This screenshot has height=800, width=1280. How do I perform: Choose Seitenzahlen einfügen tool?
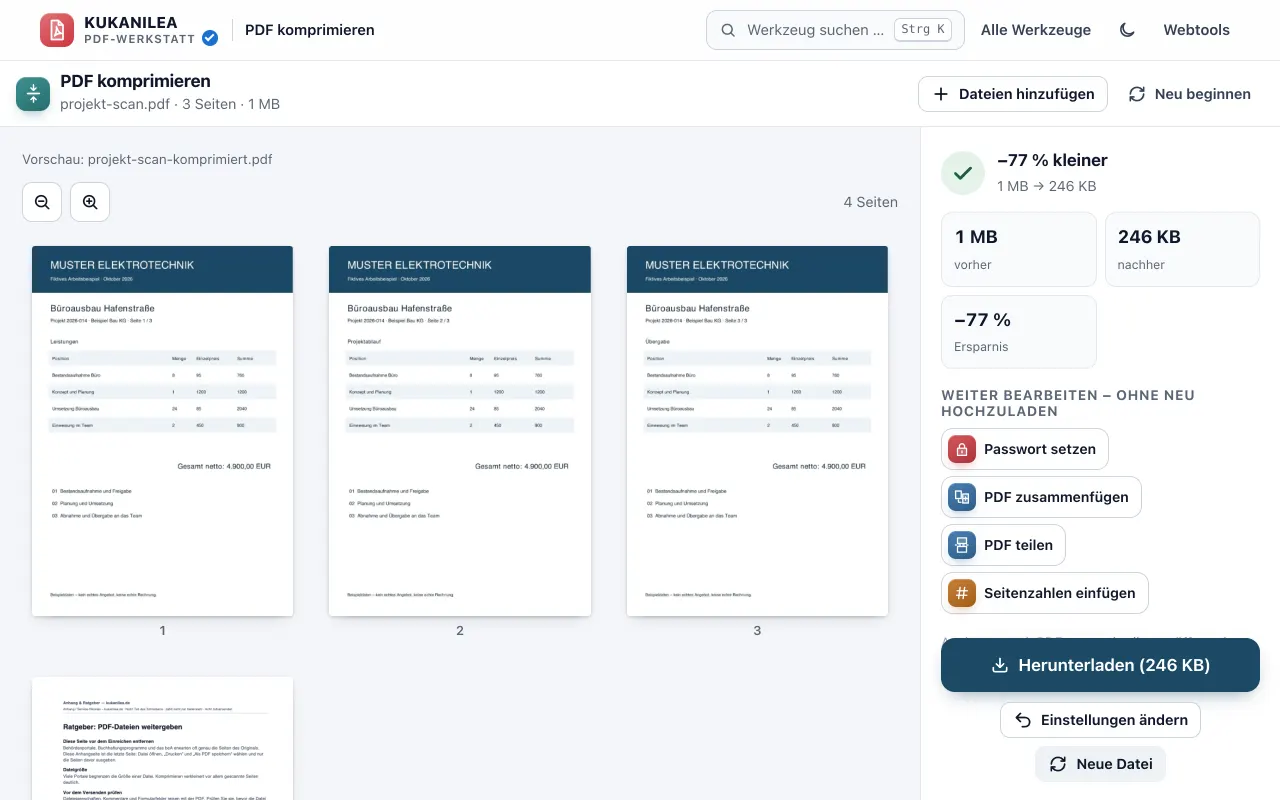(1044, 593)
